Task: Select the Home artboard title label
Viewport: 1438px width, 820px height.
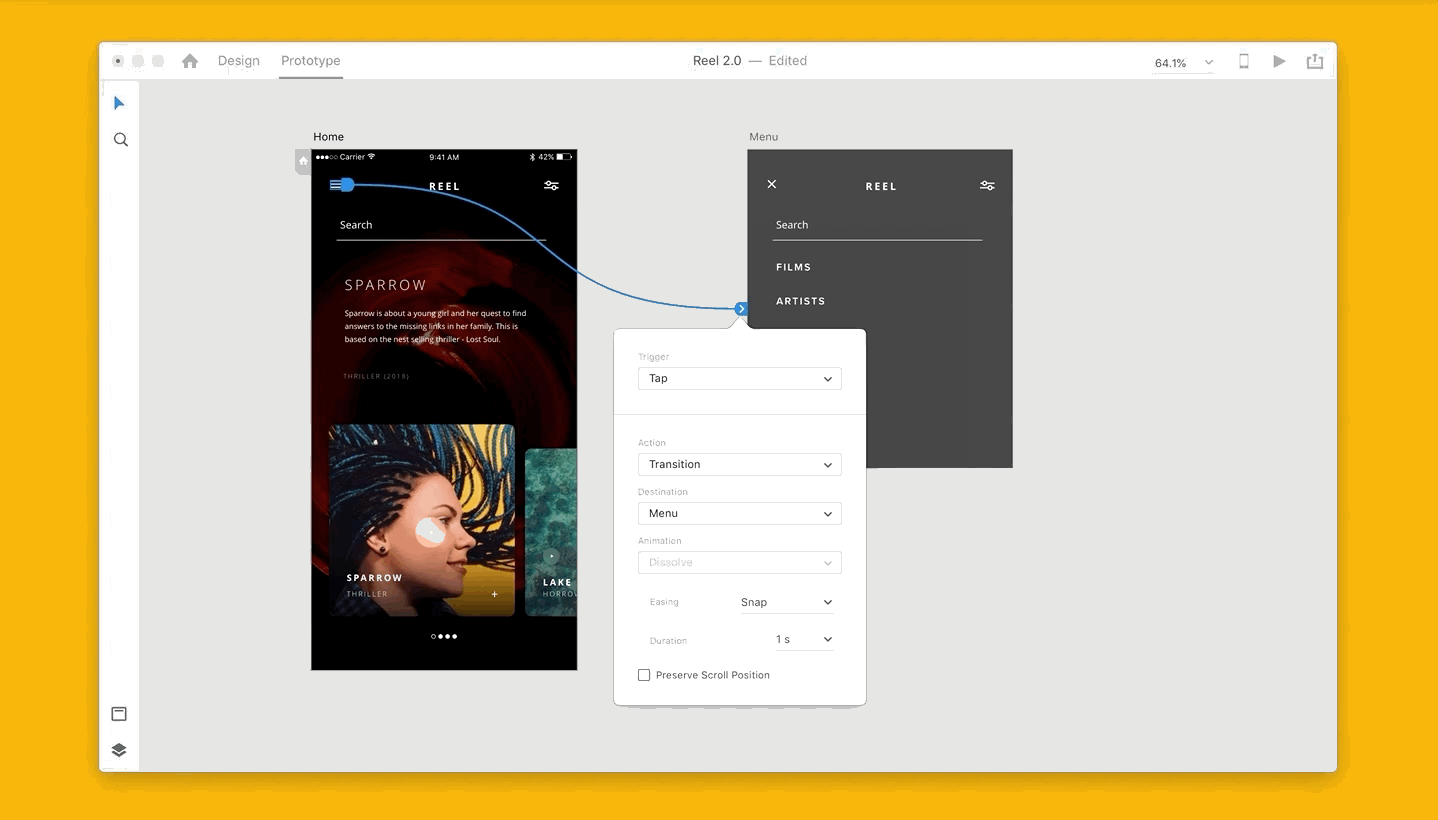Action: (x=328, y=137)
